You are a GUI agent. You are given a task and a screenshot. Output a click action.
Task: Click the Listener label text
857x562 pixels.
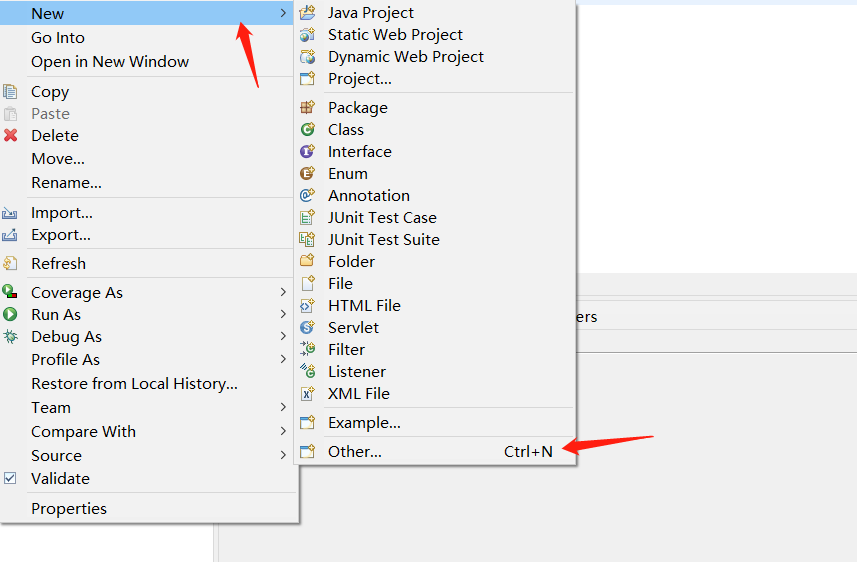coord(357,372)
